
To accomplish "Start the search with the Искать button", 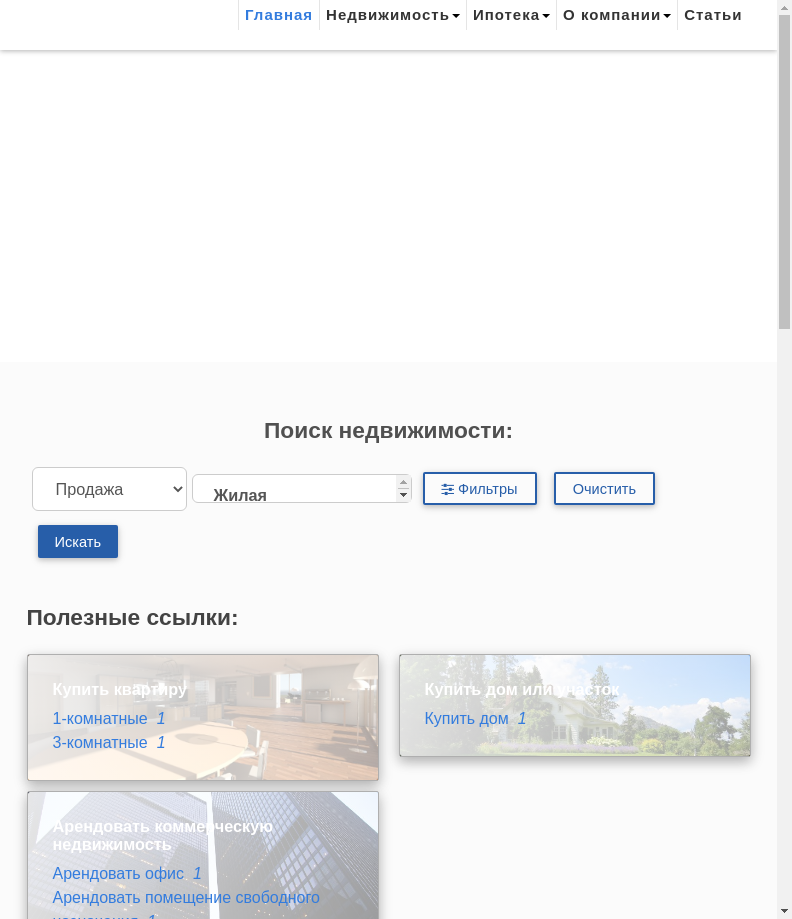I will (x=78, y=542).
